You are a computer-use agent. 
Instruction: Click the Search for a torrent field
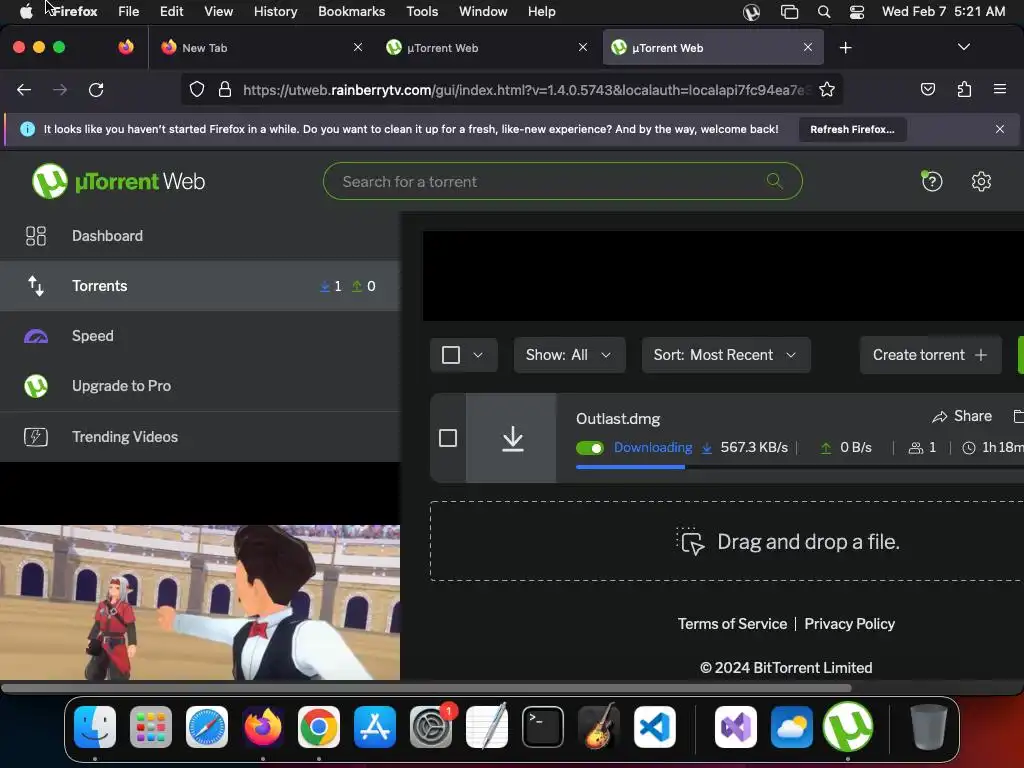[562, 181]
